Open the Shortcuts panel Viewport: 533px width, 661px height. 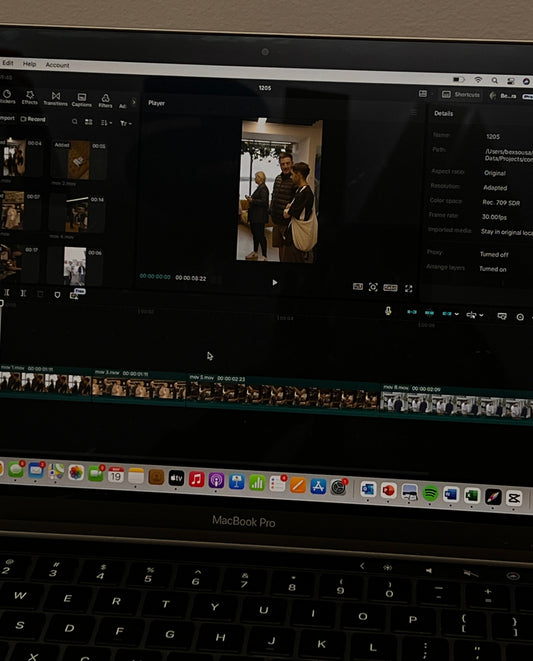click(460, 94)
